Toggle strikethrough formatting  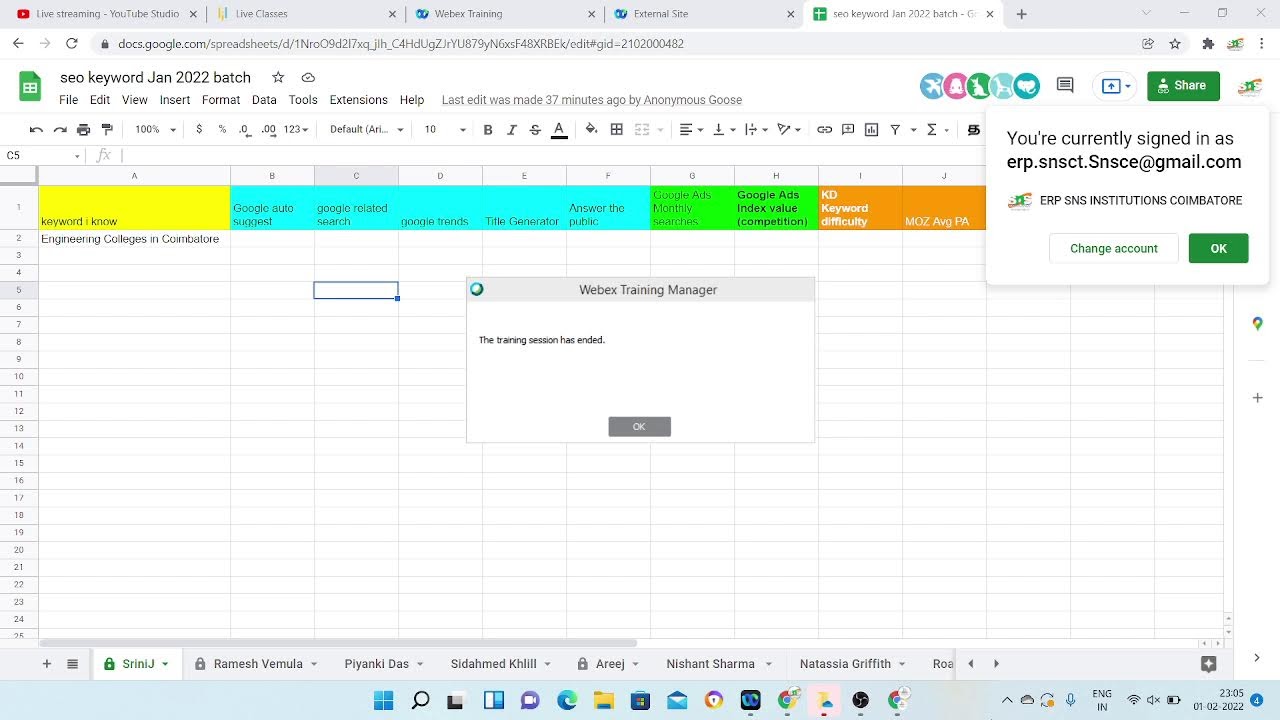[x=535, y=130]
